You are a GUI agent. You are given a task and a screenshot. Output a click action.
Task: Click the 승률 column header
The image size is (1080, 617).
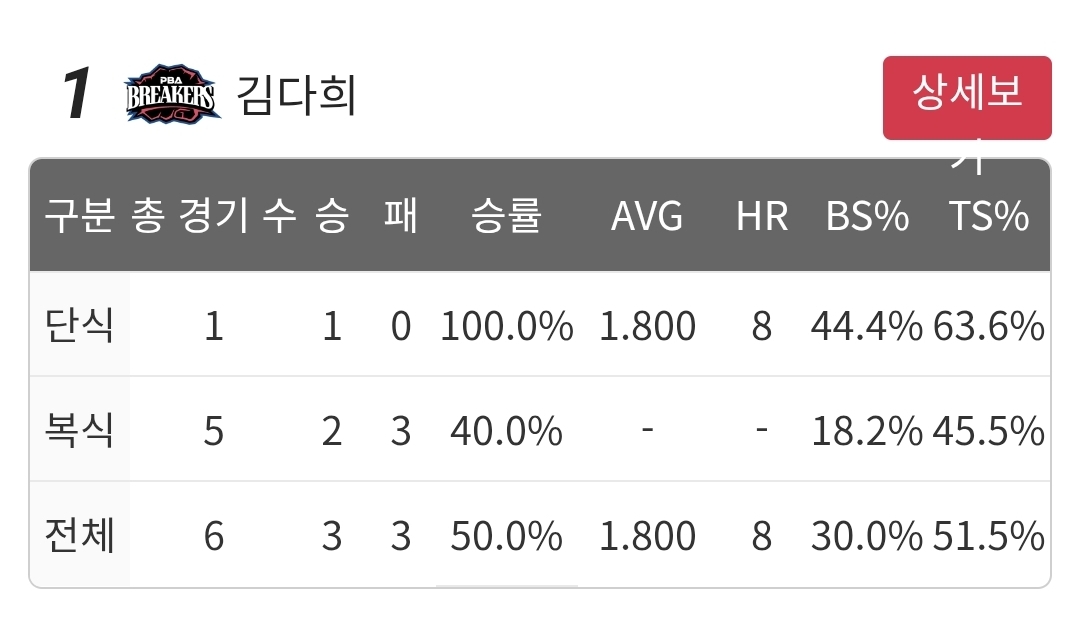click(x=506, y=216)
